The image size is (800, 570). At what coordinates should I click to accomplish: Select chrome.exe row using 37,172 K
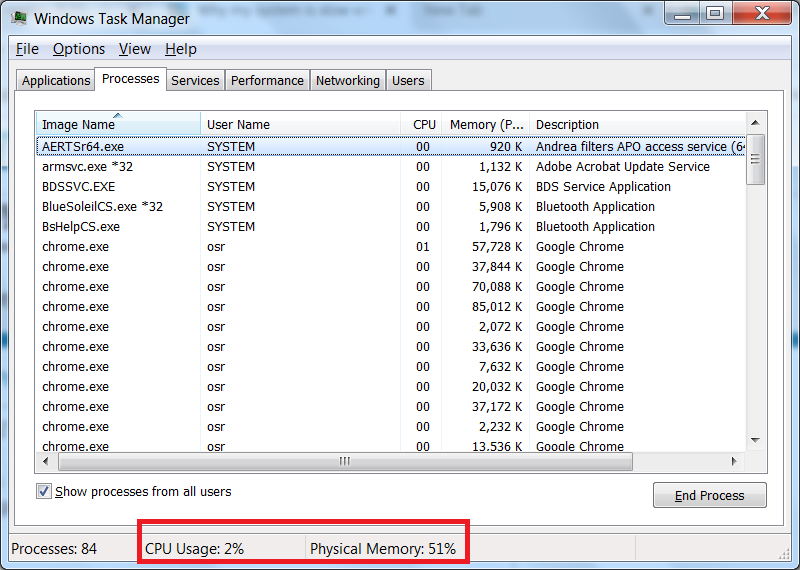click(391, 407)
